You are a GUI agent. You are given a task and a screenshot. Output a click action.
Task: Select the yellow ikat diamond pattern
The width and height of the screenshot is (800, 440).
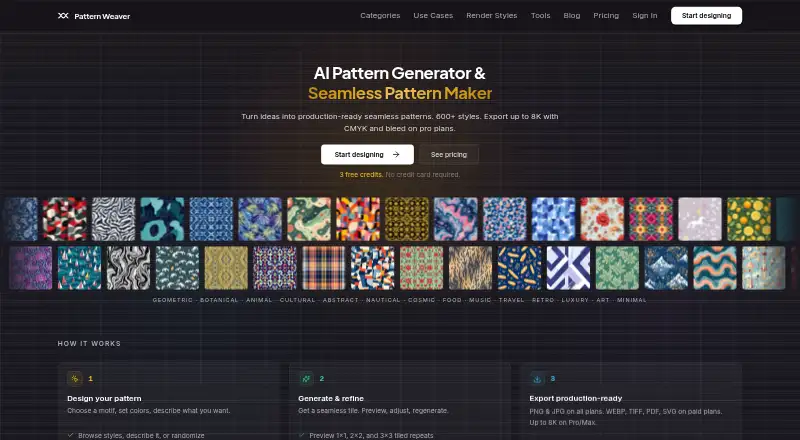tap(226, 268)
